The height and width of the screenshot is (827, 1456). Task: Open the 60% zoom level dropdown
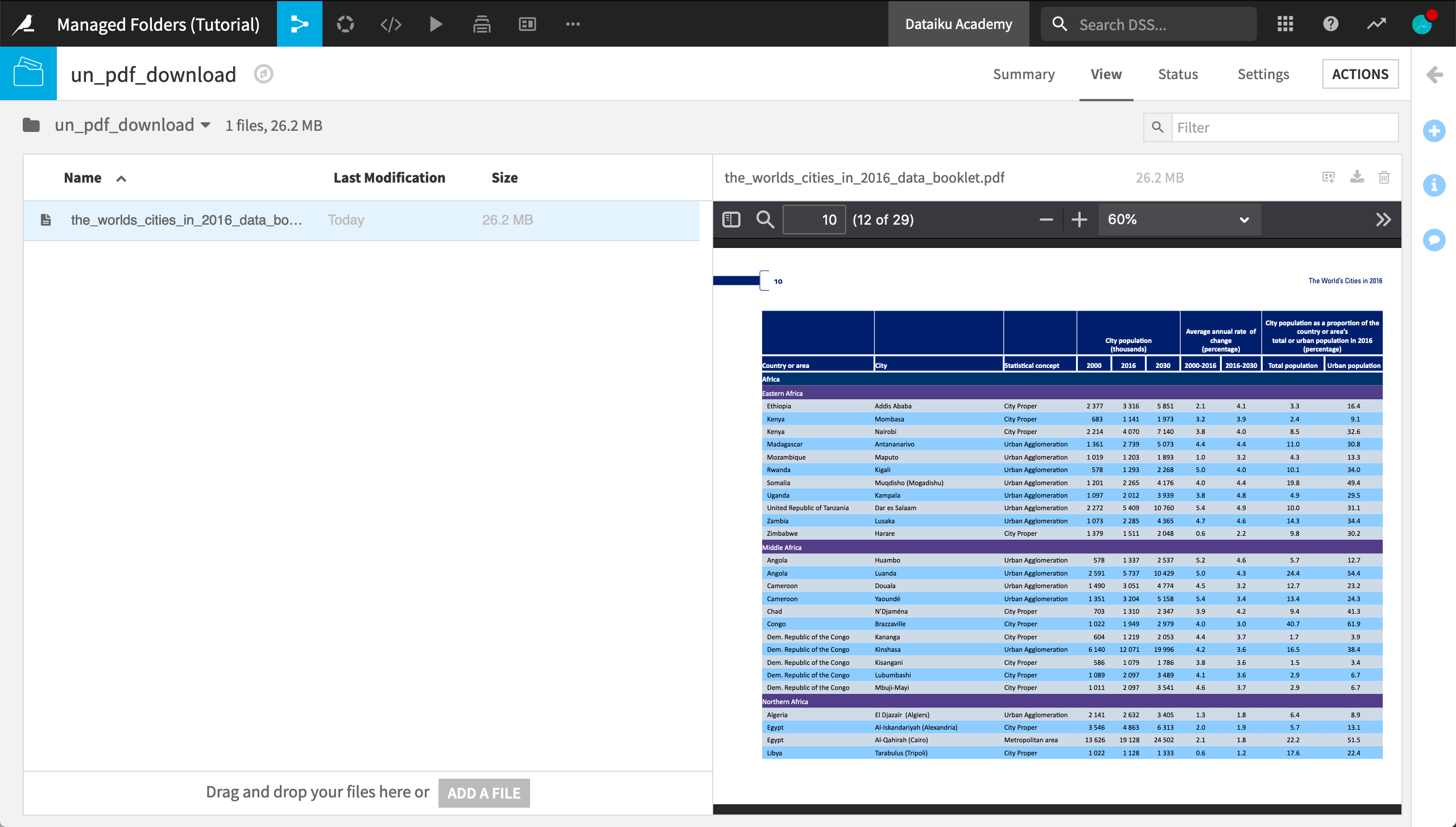tap(1179, 220)
